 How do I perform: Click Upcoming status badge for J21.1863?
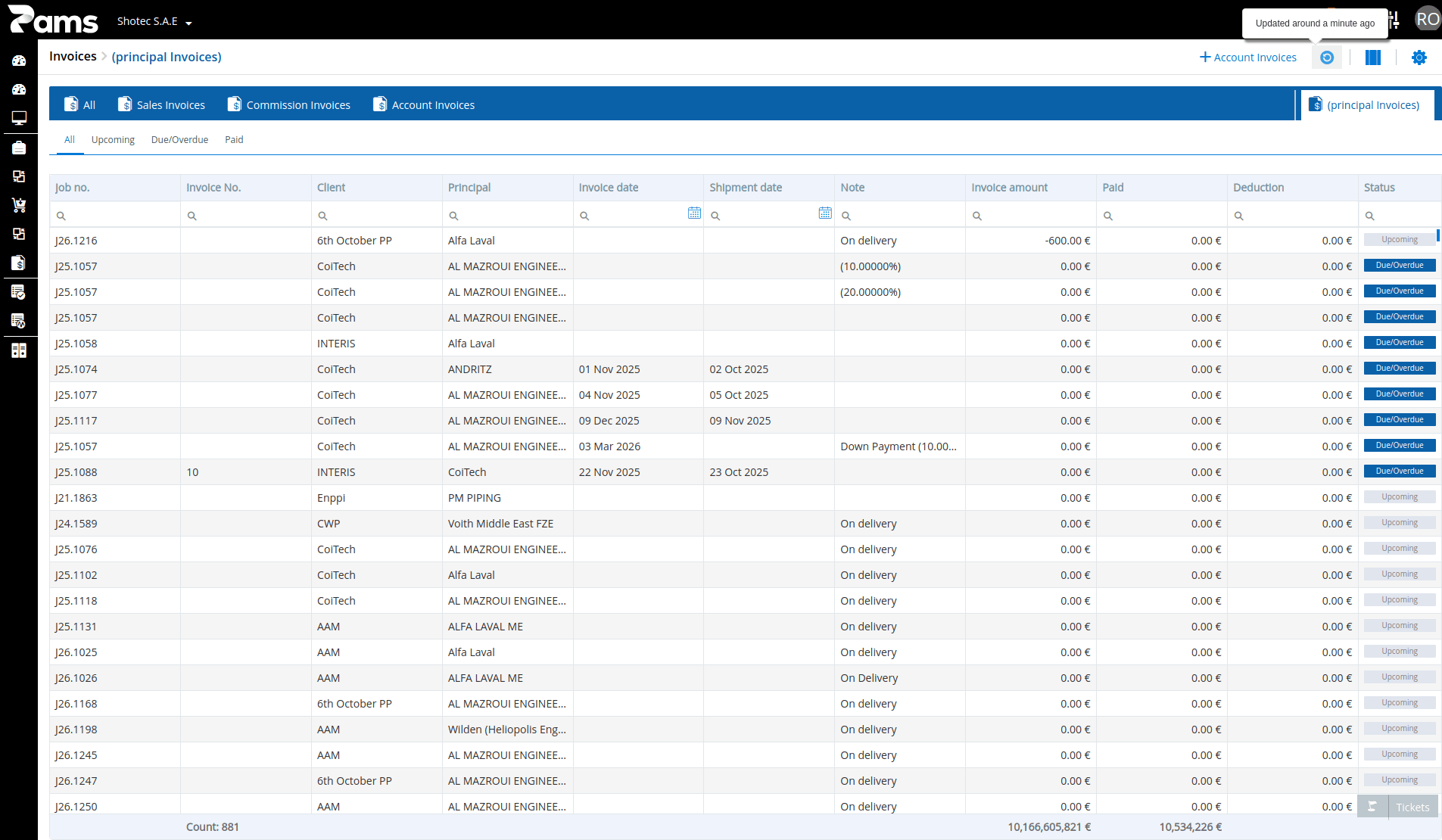pos(1400,497)
